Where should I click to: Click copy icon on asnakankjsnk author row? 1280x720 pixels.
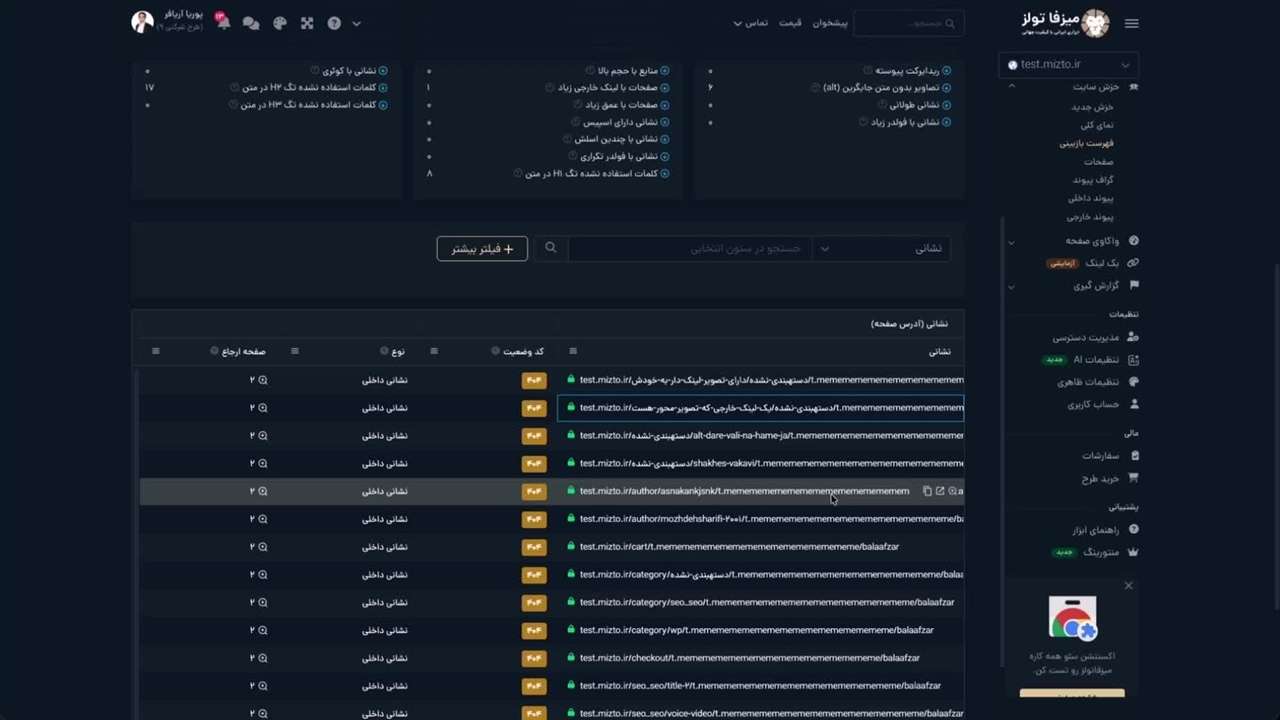point(927,491)
